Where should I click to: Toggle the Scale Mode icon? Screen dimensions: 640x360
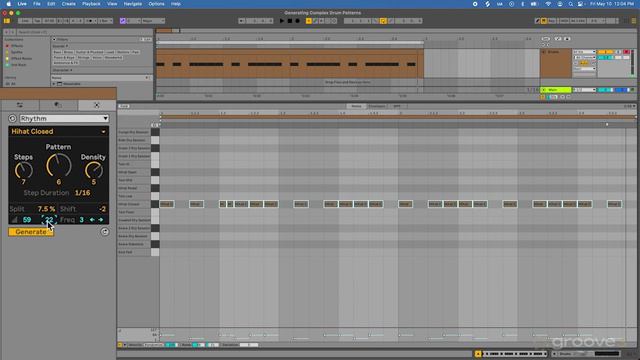coord(122,21)
